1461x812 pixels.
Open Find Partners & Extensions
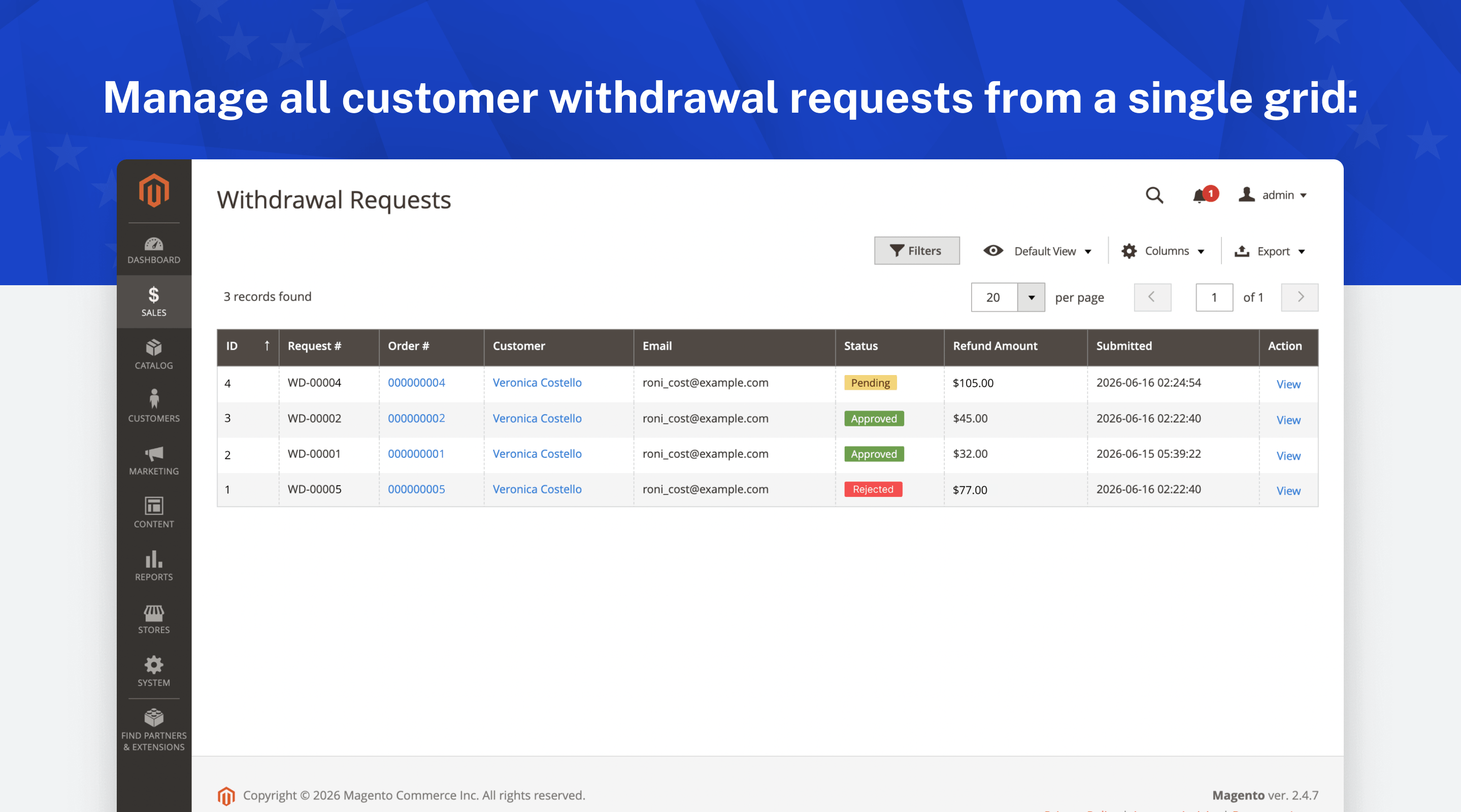point(154,730)
